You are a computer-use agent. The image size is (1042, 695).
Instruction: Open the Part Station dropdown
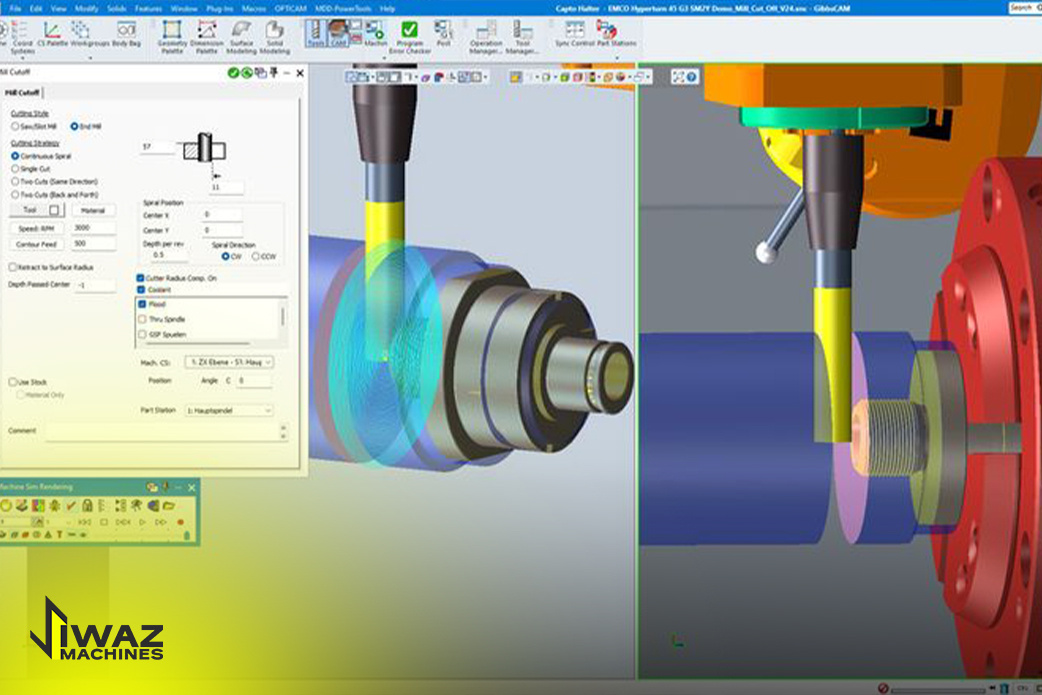(229, 411)
